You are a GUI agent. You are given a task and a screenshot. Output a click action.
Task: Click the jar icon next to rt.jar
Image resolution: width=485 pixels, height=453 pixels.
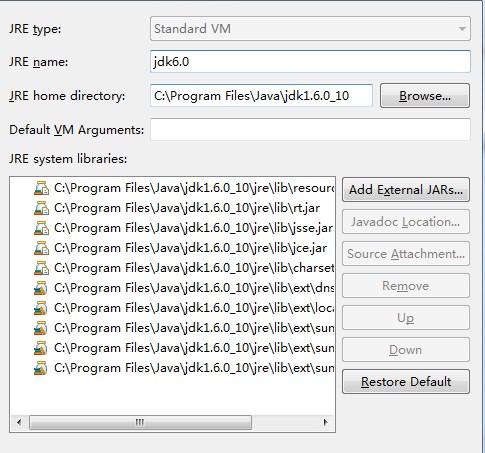41,208
